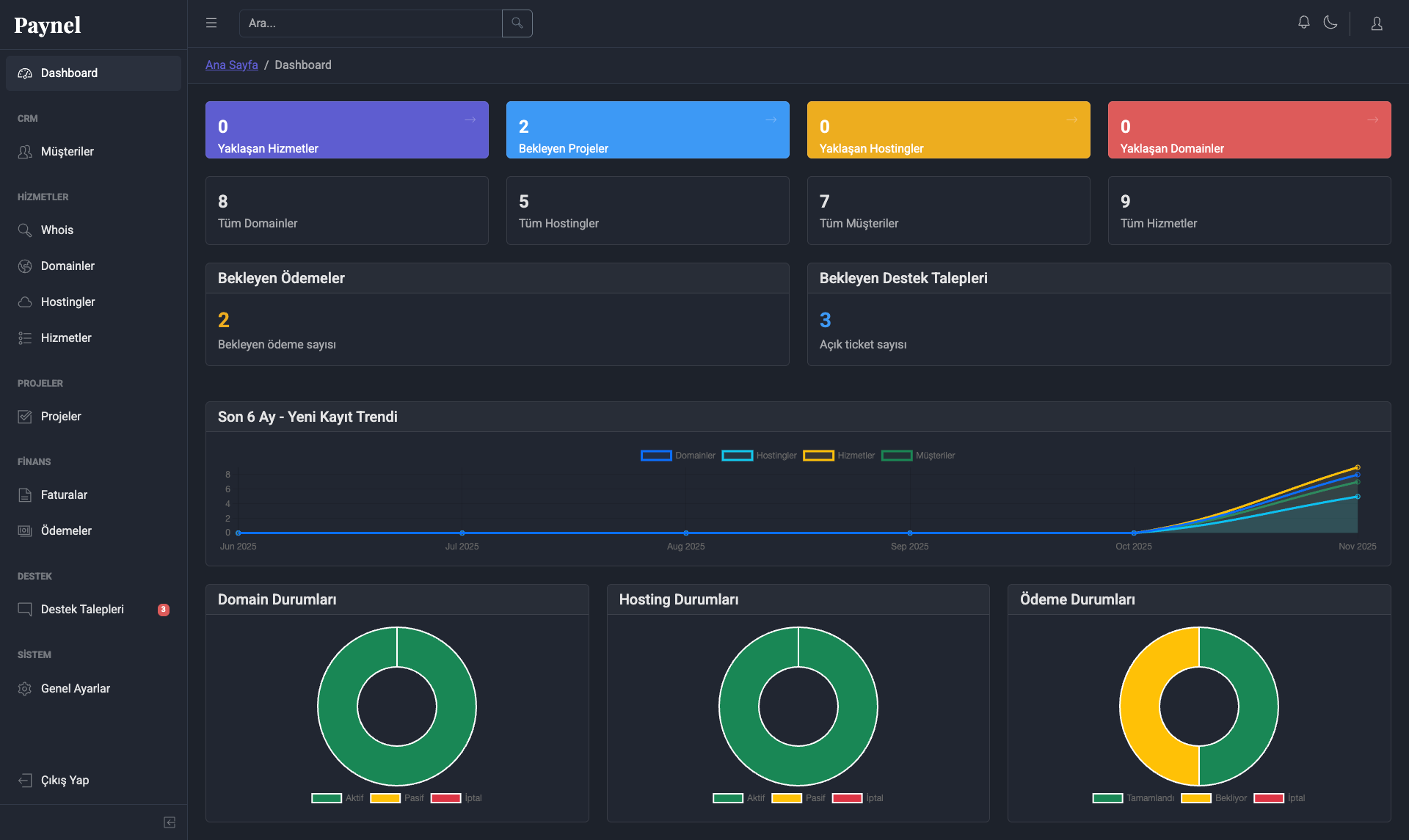Click the Paynel logo
The width and height of the screenshot is (1409, 840).
[48, 25]
